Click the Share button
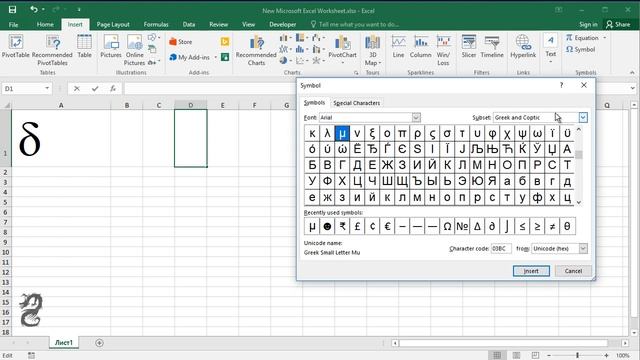640x360 pixels. [618, 24]
